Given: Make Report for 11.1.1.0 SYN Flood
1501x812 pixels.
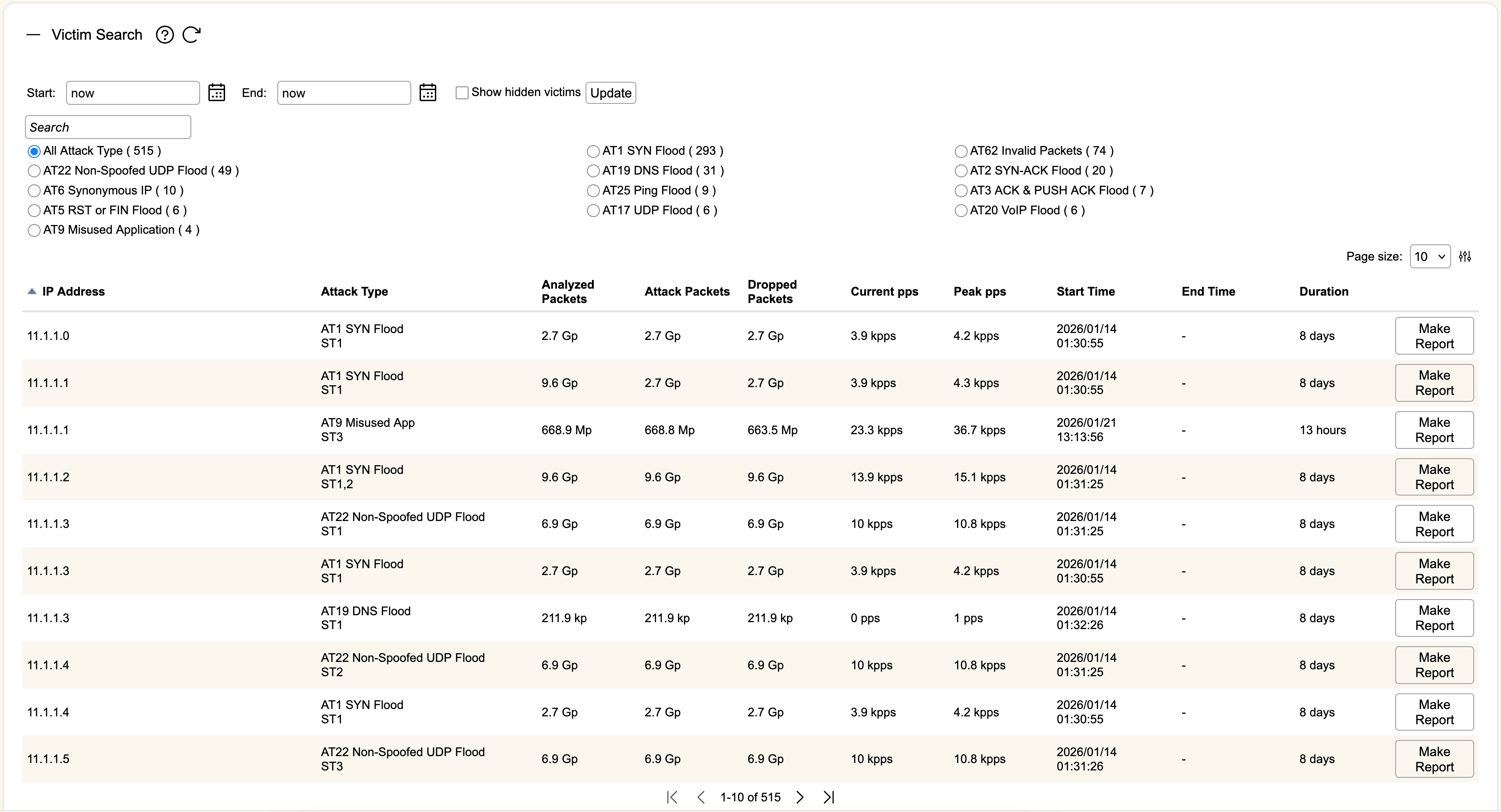Looking at the screenshot, I should tap(1434, 336).
